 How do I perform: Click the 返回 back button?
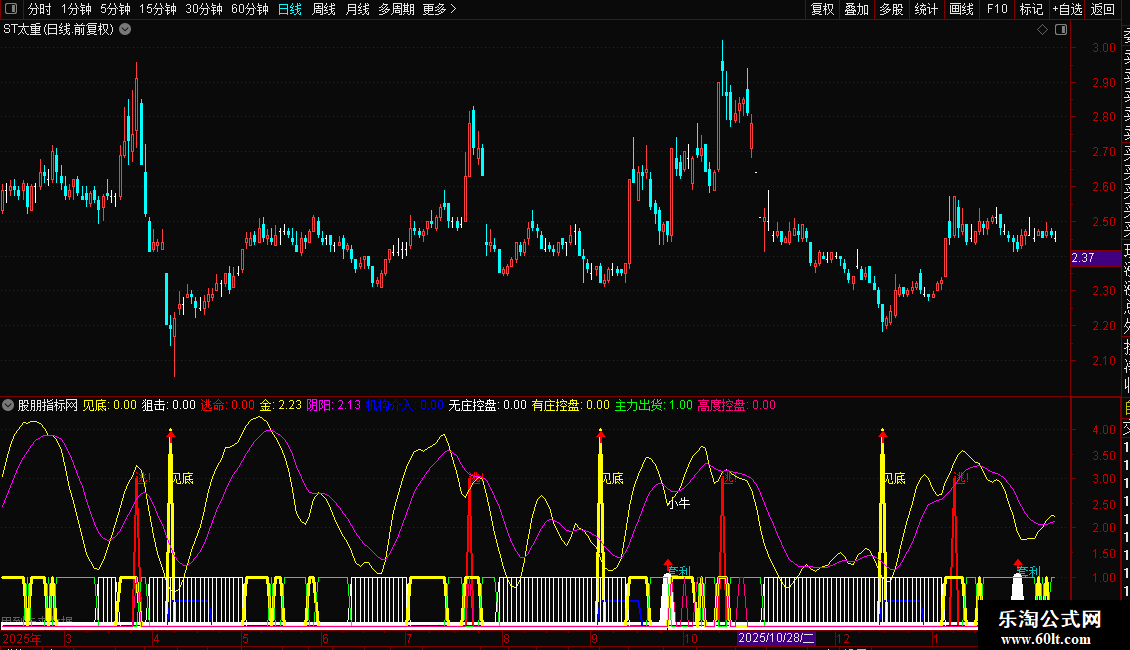(1103, 9)
